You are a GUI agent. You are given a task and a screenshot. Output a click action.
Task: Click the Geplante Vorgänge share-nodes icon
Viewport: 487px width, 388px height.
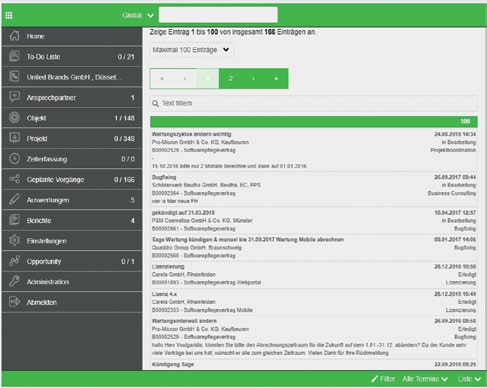pos(14,179)
